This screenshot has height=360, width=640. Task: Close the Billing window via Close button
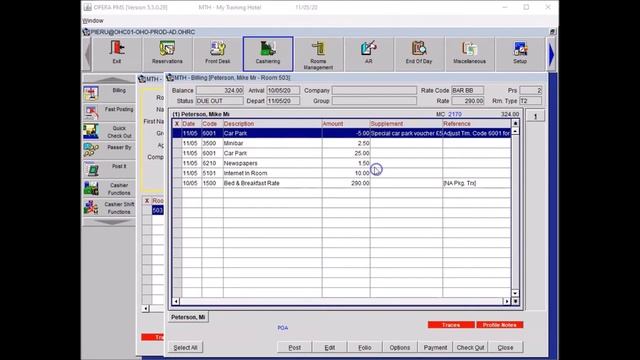click(x=505, y=347)
